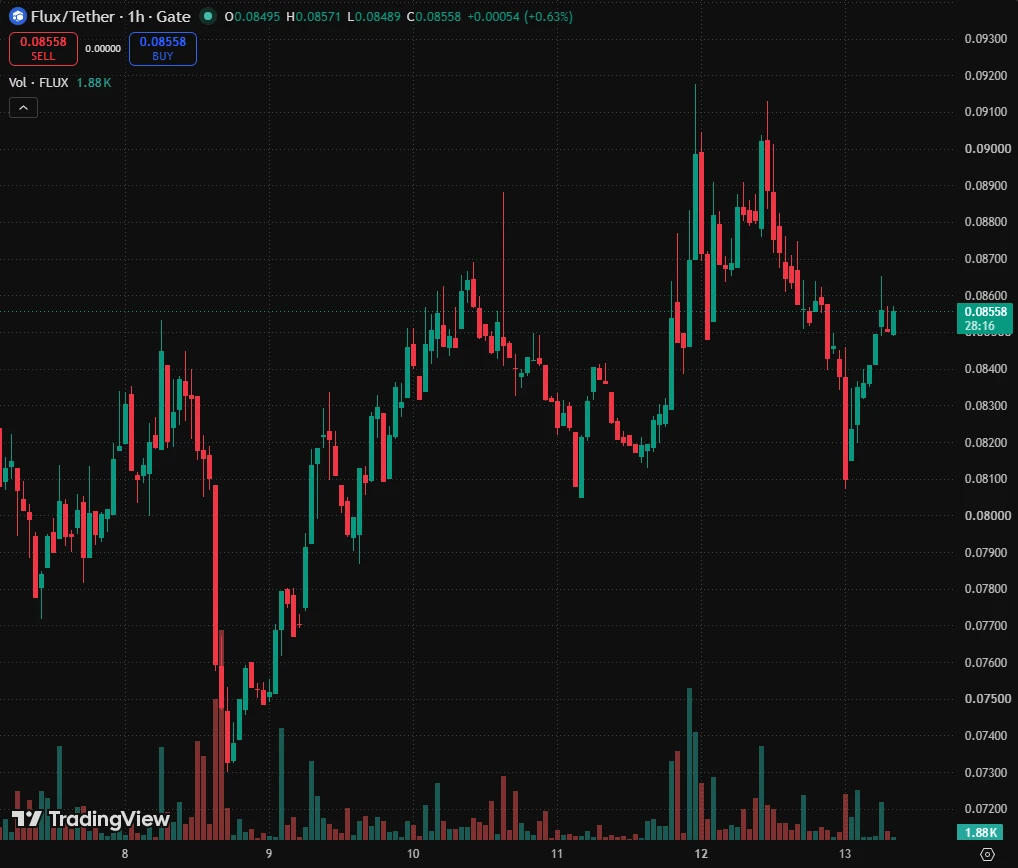Click the close value C0.08558
The height and width of the screenshot is (868, 1018).
tap(434, 17)
